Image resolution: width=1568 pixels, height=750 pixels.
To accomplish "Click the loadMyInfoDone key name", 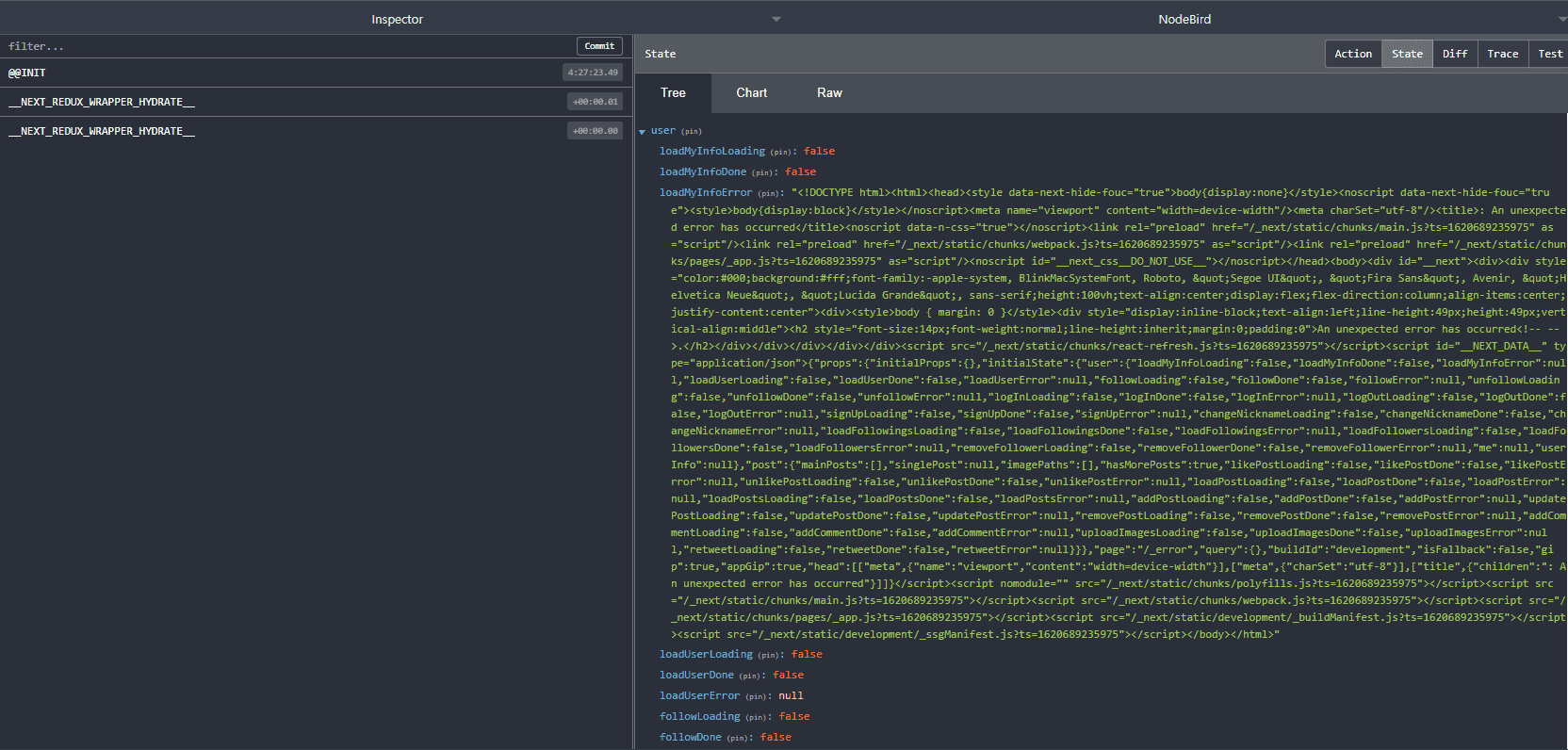I will click(703, 171).
